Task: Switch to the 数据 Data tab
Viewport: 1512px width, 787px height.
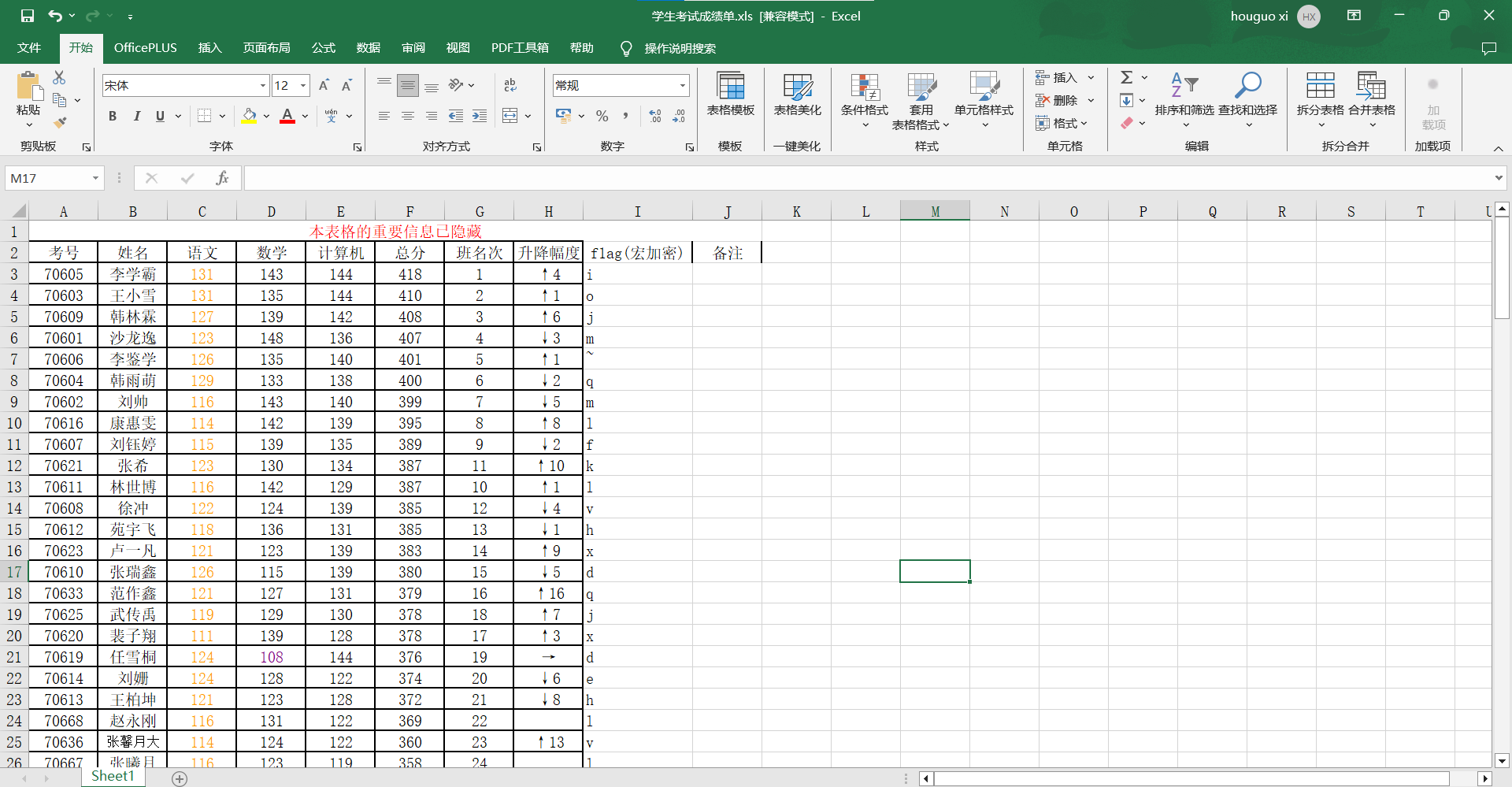Action: [x=369, y=48]
